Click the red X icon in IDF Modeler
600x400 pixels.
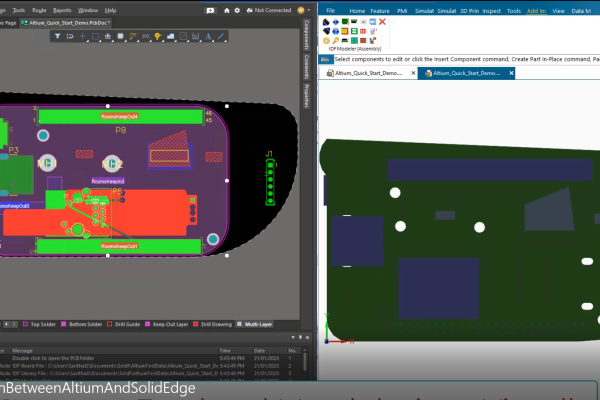pos(382,21)
